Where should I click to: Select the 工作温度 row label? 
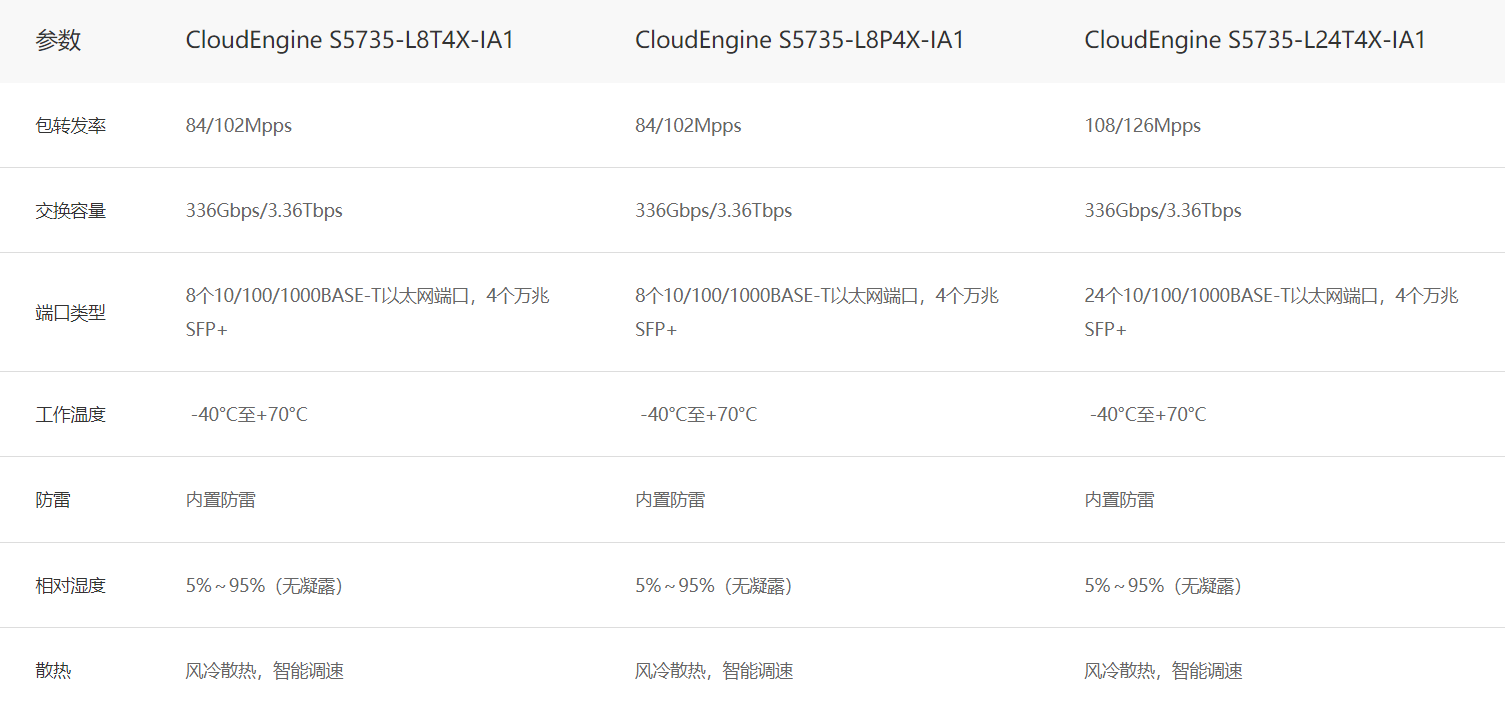click(x=70, y=415)
